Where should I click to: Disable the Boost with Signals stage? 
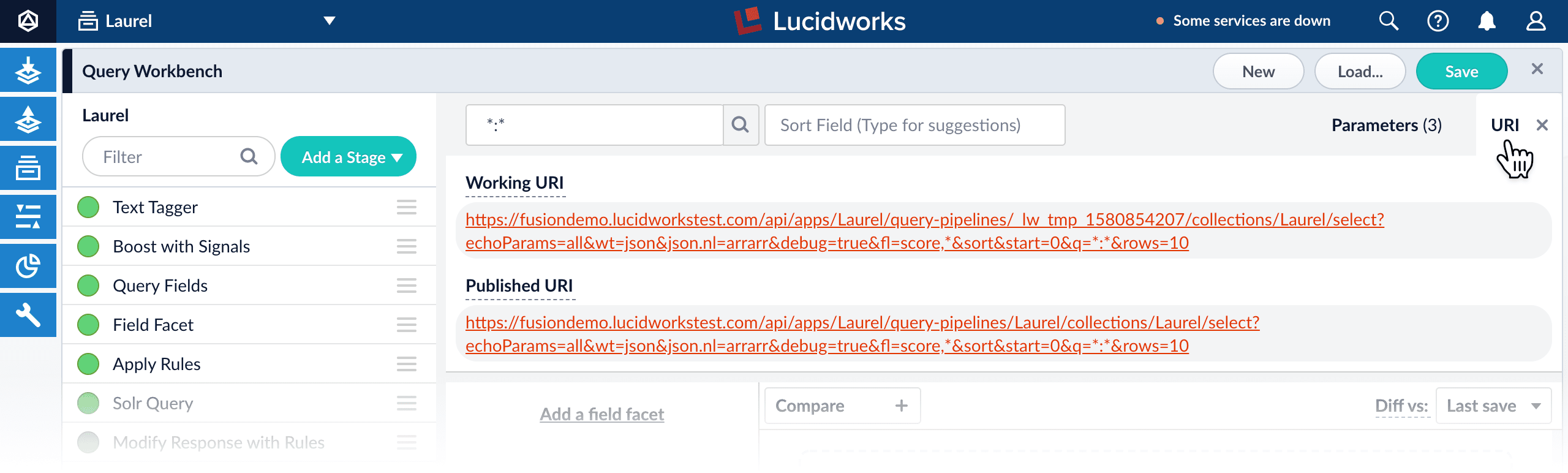point(88,246)
